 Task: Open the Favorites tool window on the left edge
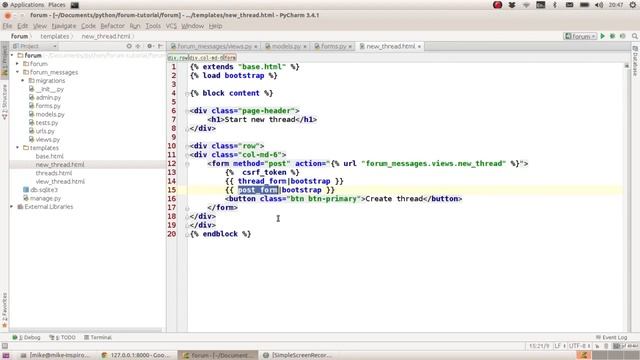[4, 310]
